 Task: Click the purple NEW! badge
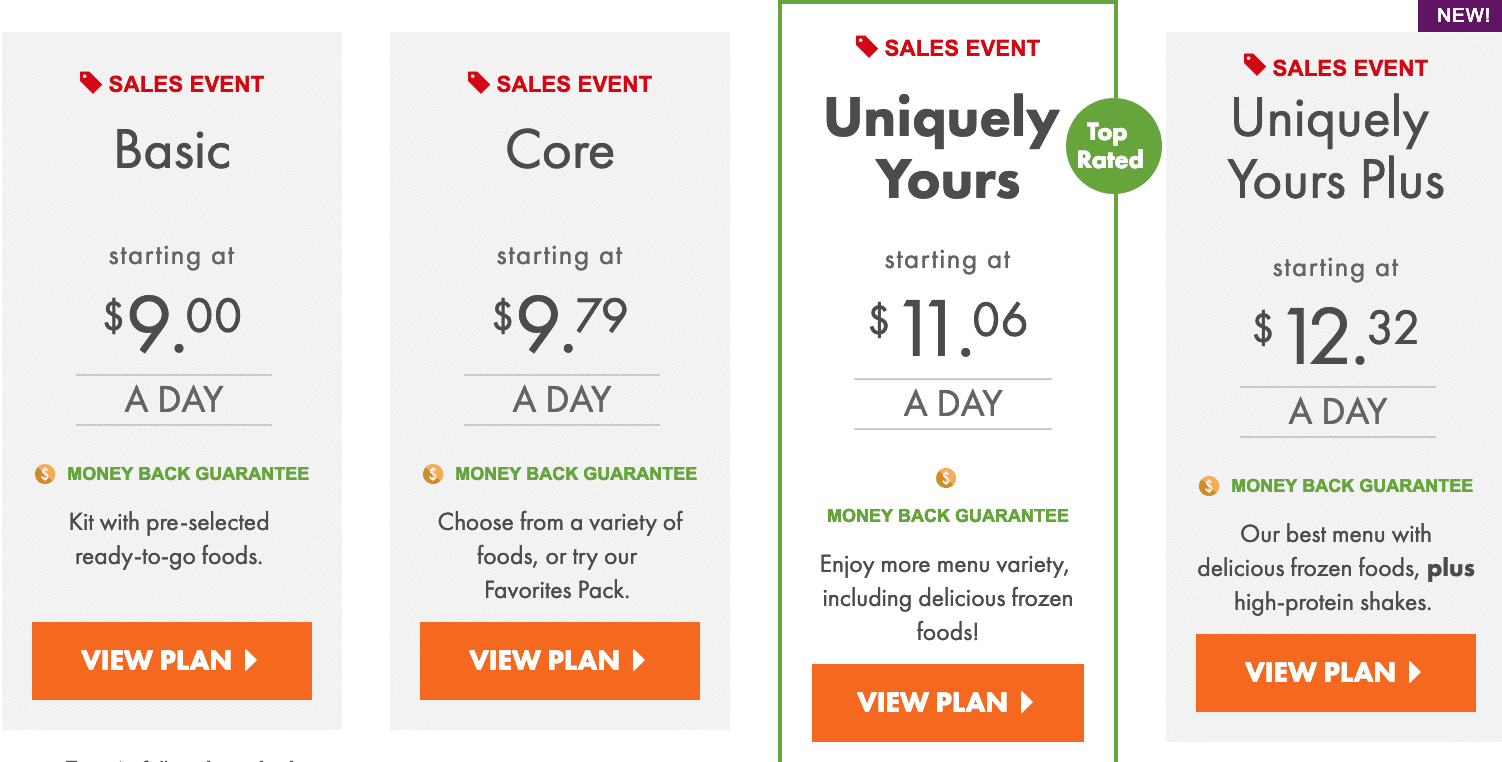tap(1460, 16)
